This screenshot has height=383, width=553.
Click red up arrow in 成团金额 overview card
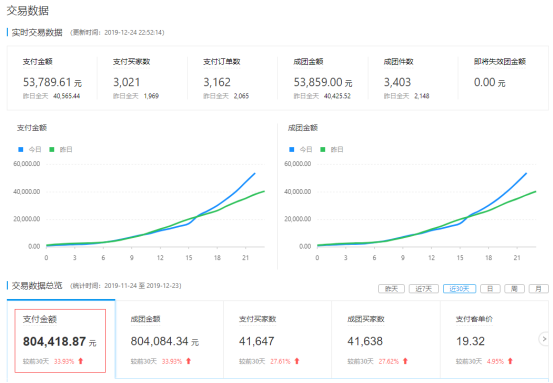pyautogui.click(x=188, y=361)
